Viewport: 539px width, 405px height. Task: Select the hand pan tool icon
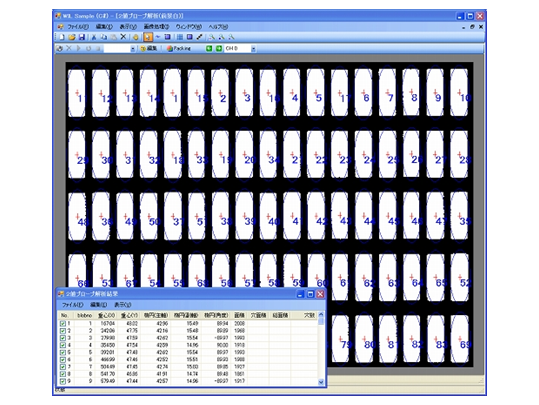point(135,37)
